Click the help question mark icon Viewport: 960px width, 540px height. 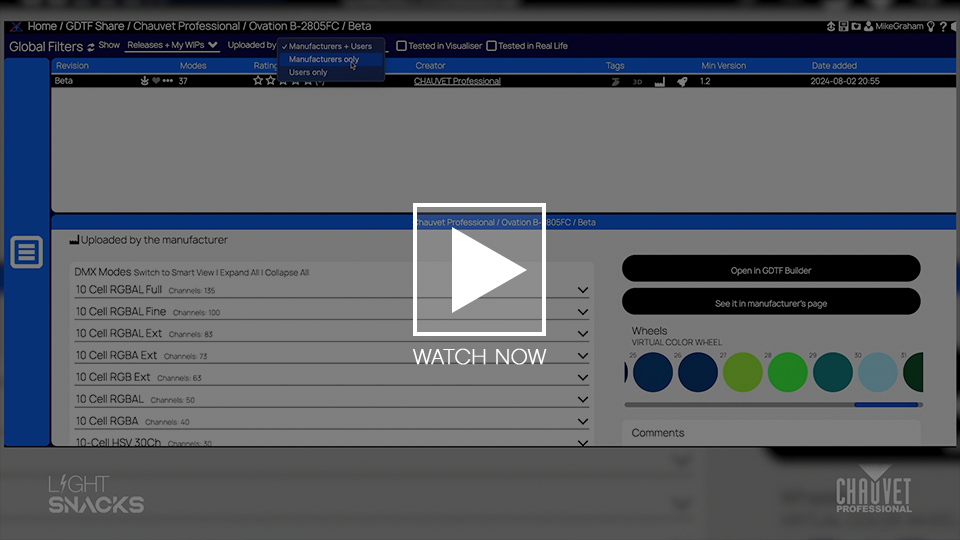tap(943, 27)
